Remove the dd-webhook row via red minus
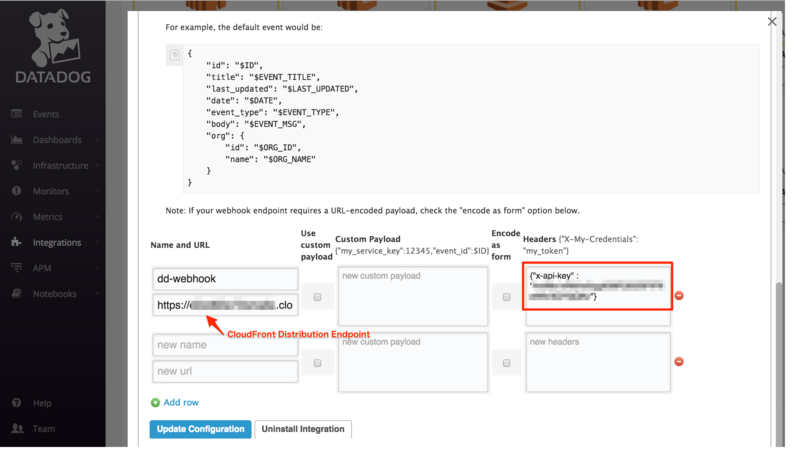 [679, 296]
